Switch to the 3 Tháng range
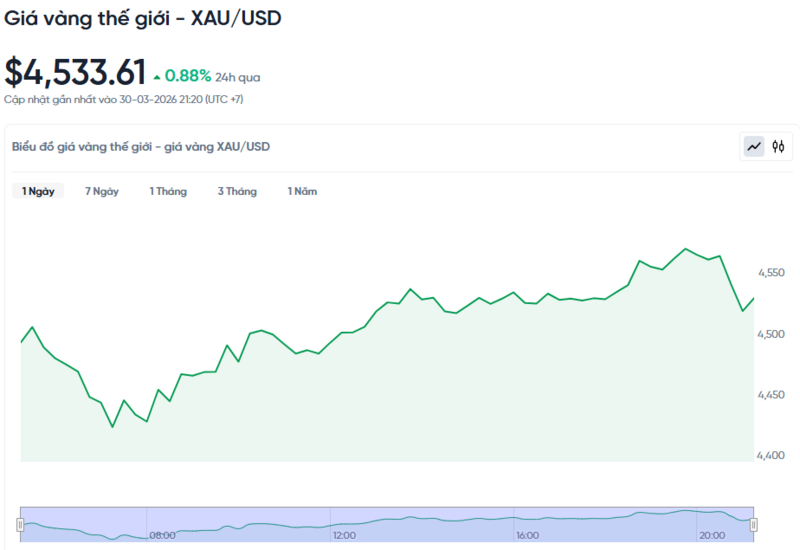 (x=237, y=191)
